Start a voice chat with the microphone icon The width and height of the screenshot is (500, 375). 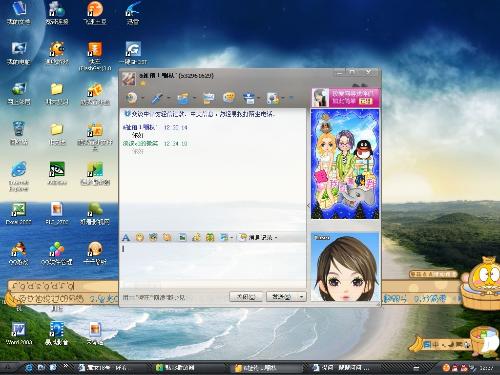[x=157, y=98]
